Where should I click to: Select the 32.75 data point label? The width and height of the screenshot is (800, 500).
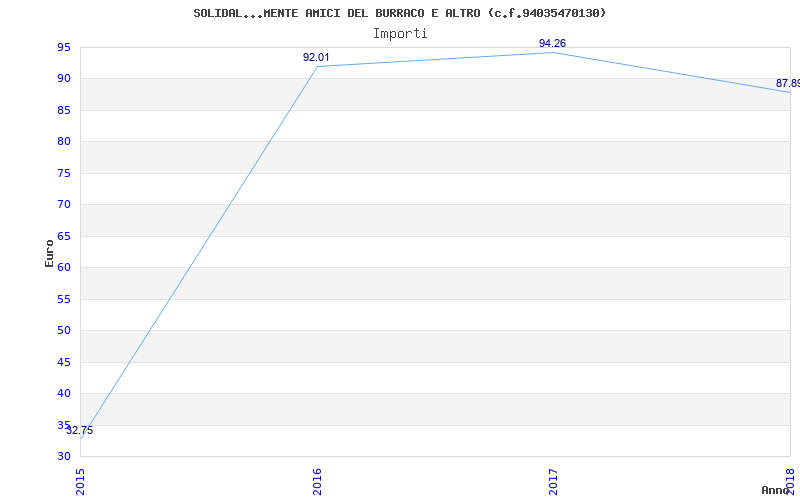pos(80,430)
